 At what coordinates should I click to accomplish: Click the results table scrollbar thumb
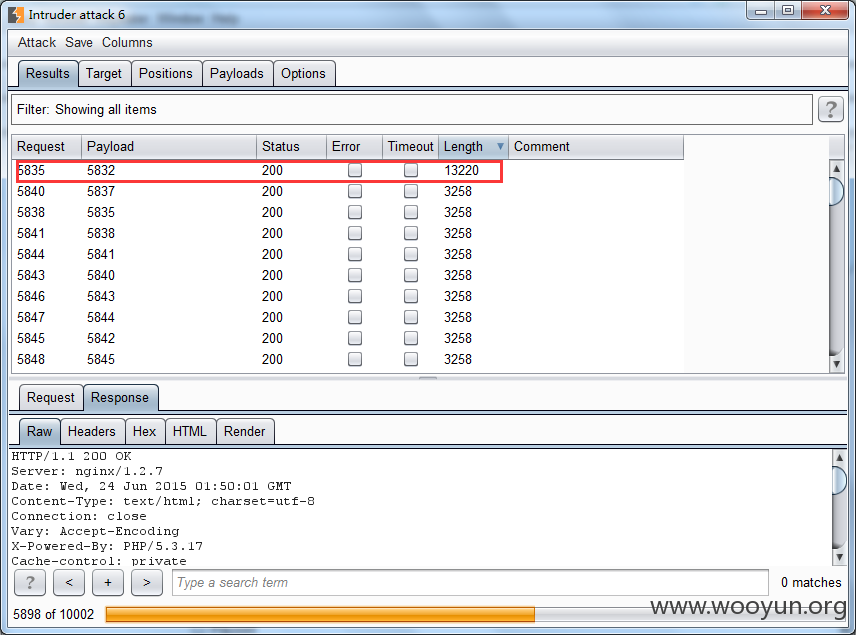(836, 191)
